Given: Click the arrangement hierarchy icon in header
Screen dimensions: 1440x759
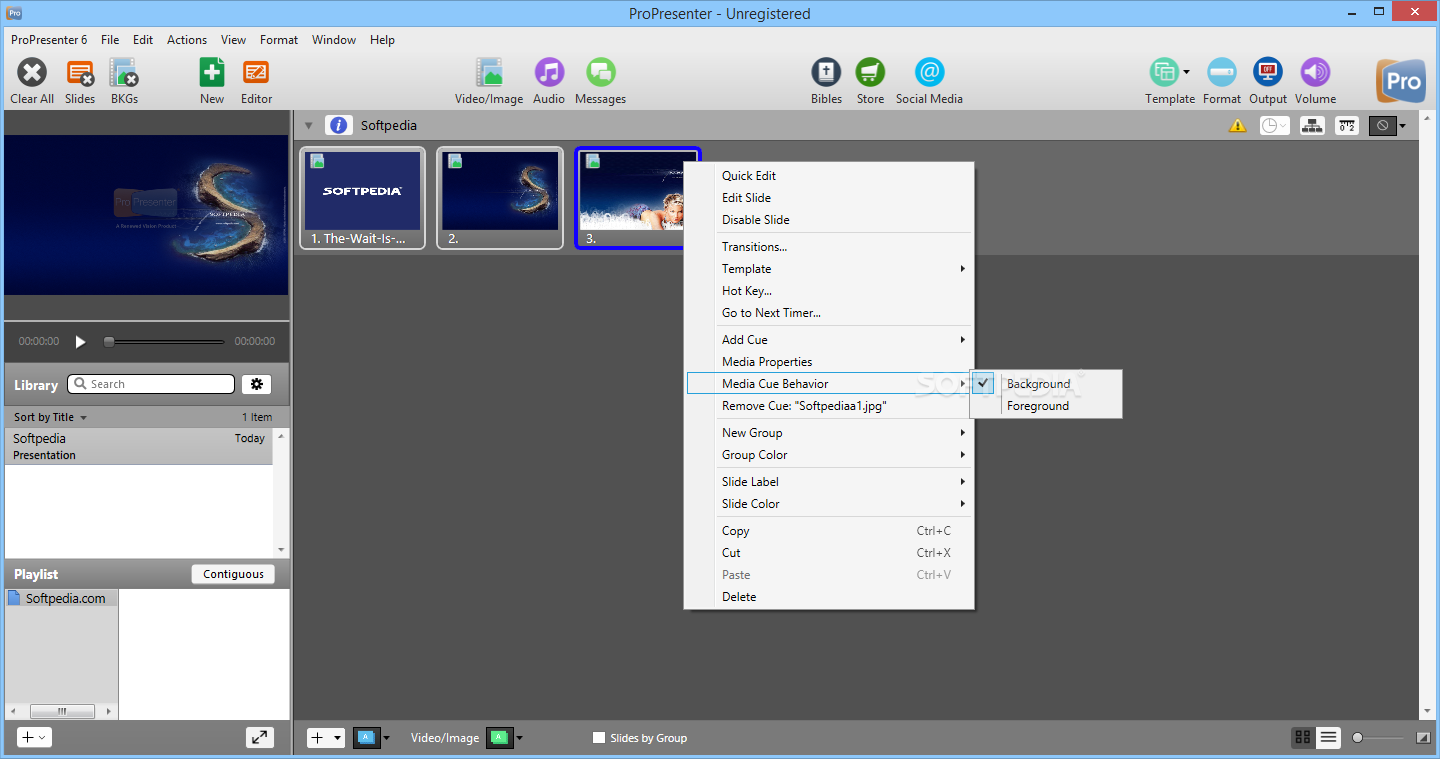Looking at the screenshot, I should point(1313,126).
